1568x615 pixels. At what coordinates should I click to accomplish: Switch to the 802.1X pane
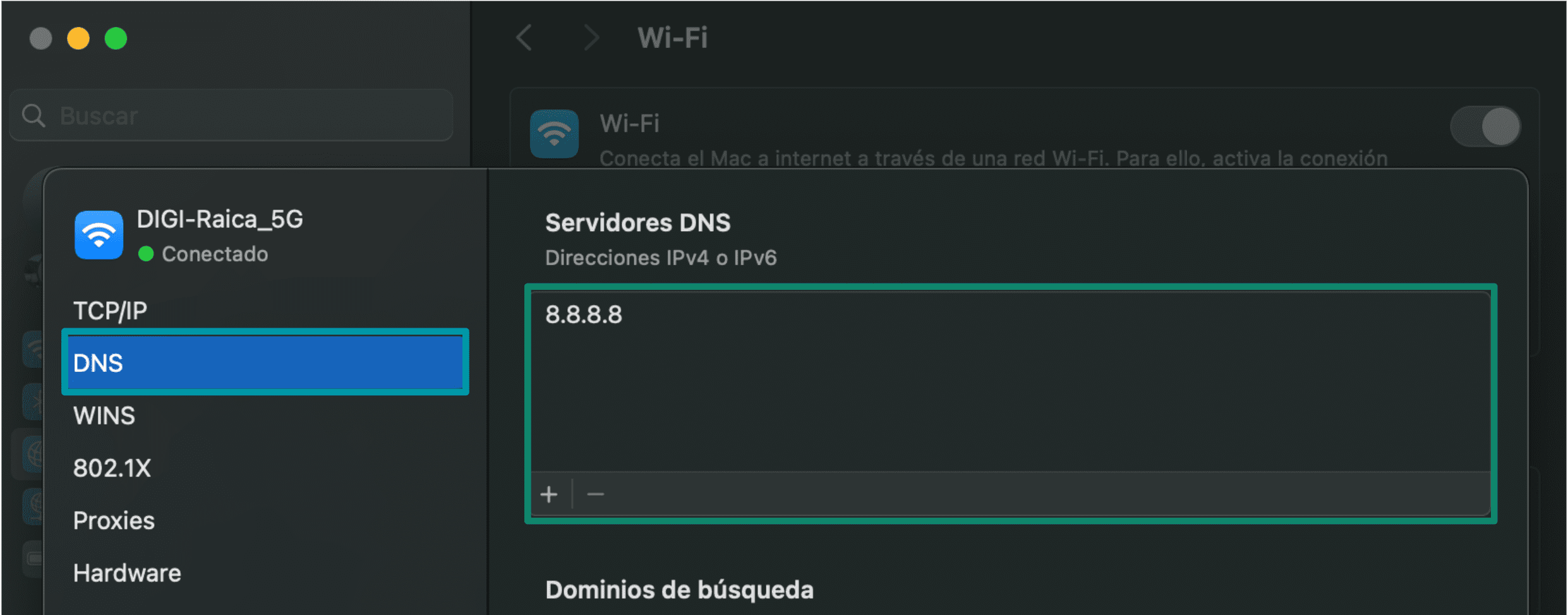pyautogui.click(x=112, y=467)
